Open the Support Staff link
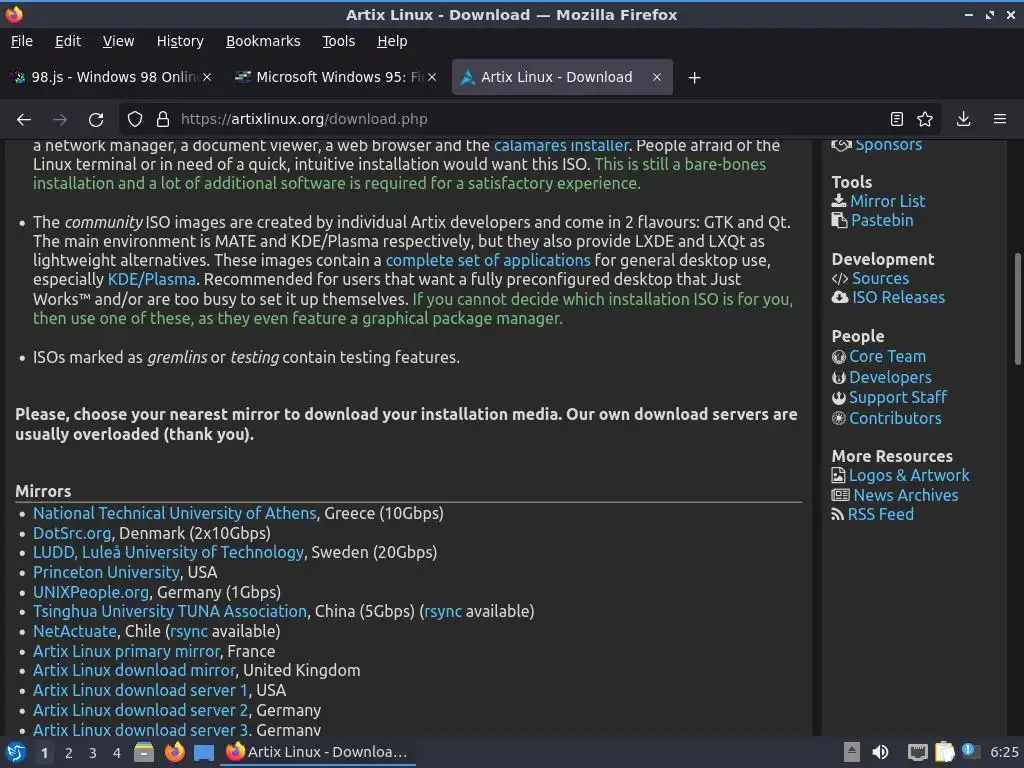1024x768 pixels. [x=897, y=397]
